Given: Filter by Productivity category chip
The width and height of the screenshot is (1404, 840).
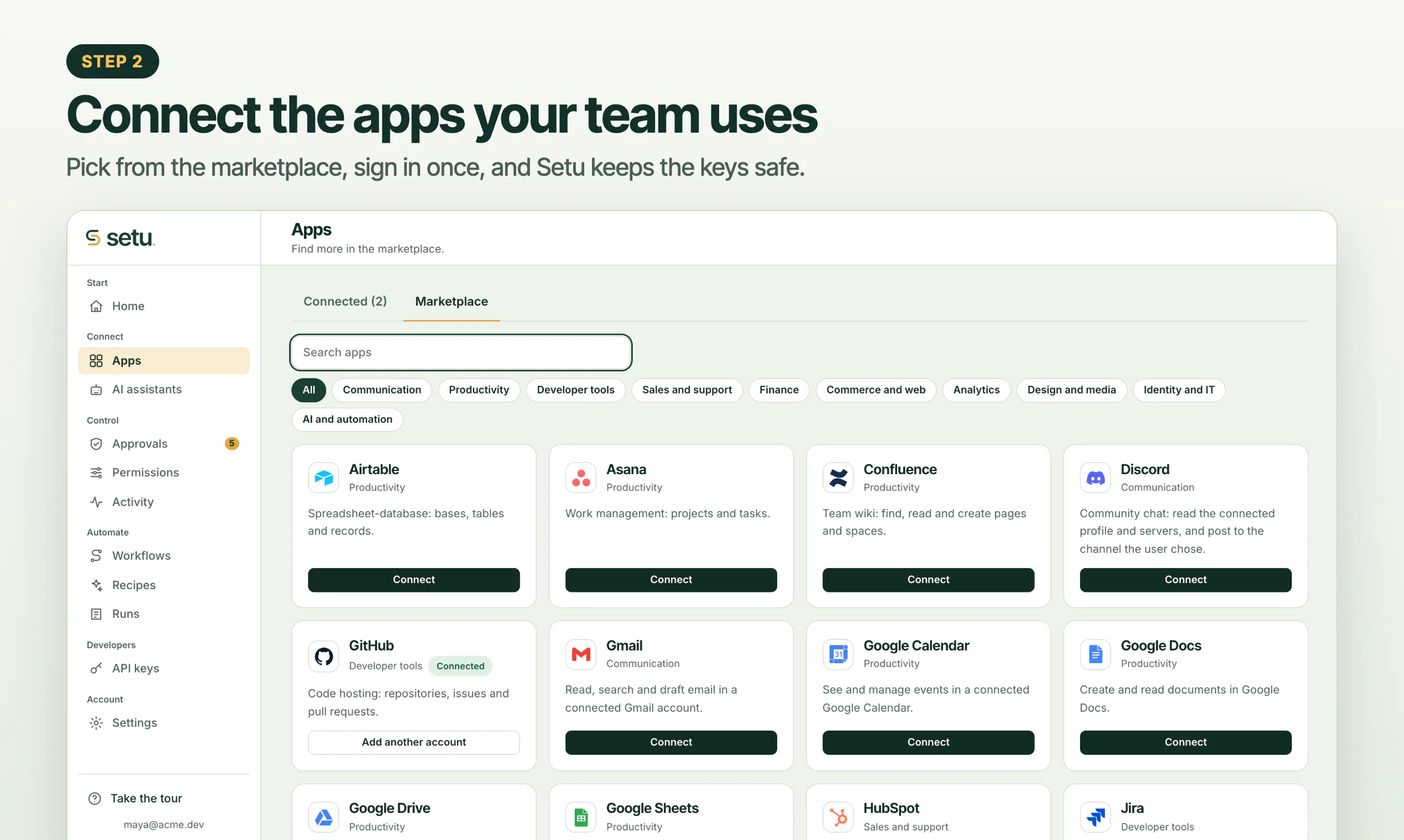Looking at the screenshot, I should point(479,390).
